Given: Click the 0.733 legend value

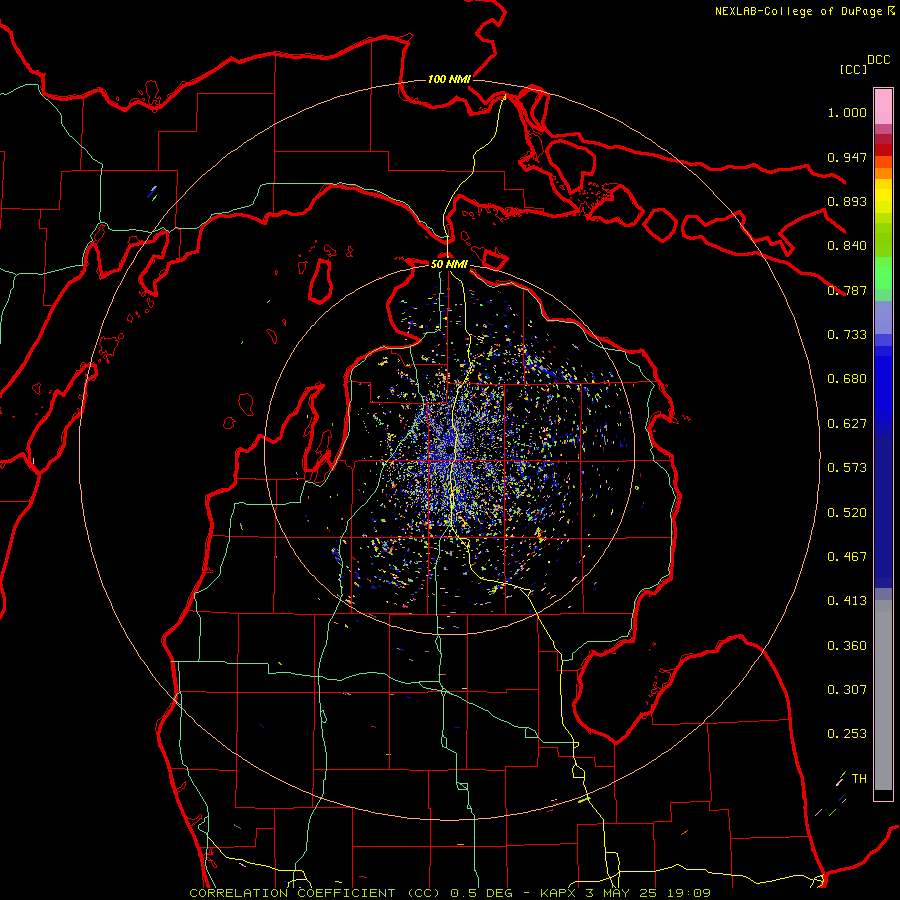Looking at the screenshot, I should (x=847, y=335).
